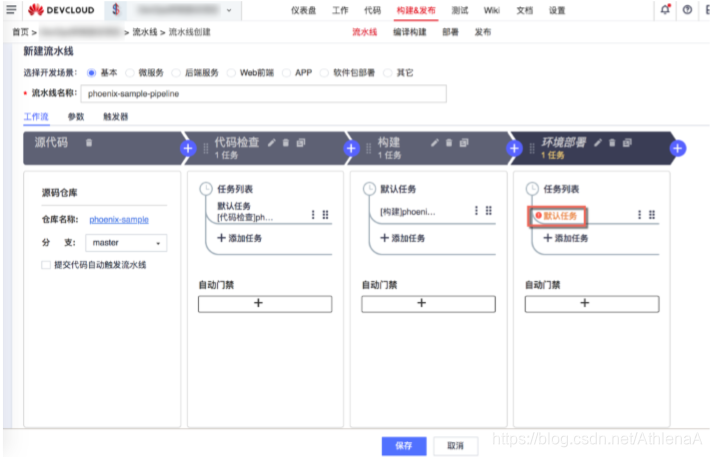
Task: Delete the 环境部署 stage with trash icon
Action: (612, 143)
